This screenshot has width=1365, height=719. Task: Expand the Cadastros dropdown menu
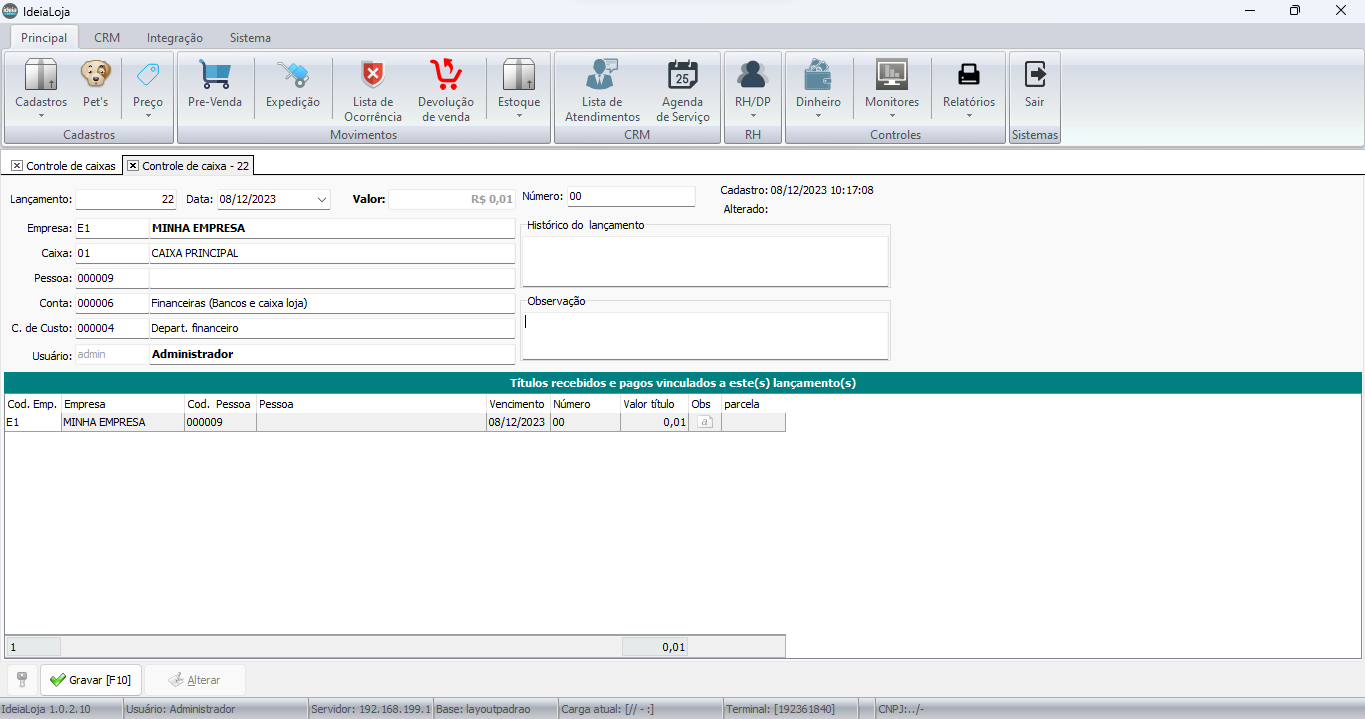coord(41,115)
